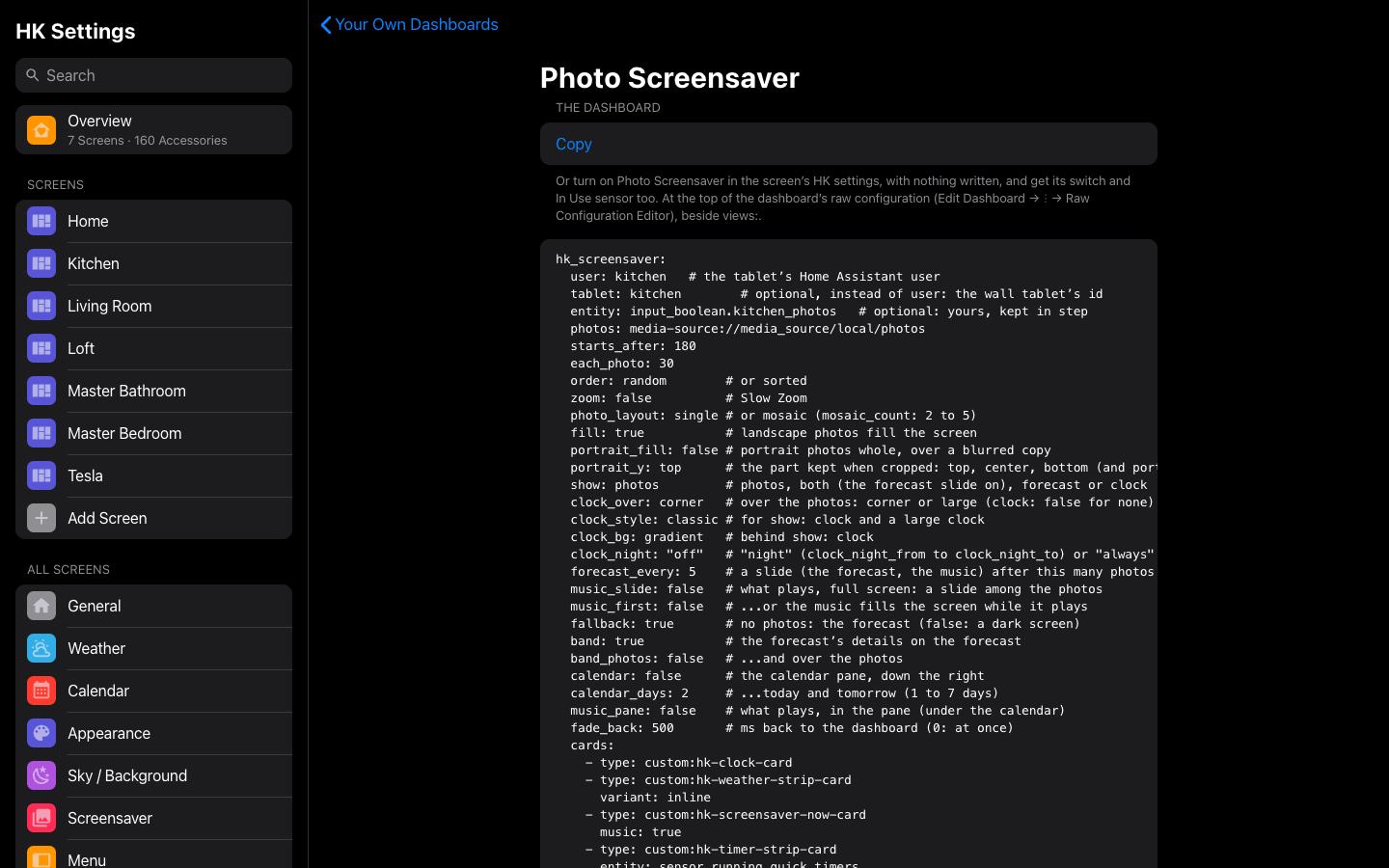Click the HK Settings title
The width and height of the screenshot is (1389, 868).
point(75,31)
